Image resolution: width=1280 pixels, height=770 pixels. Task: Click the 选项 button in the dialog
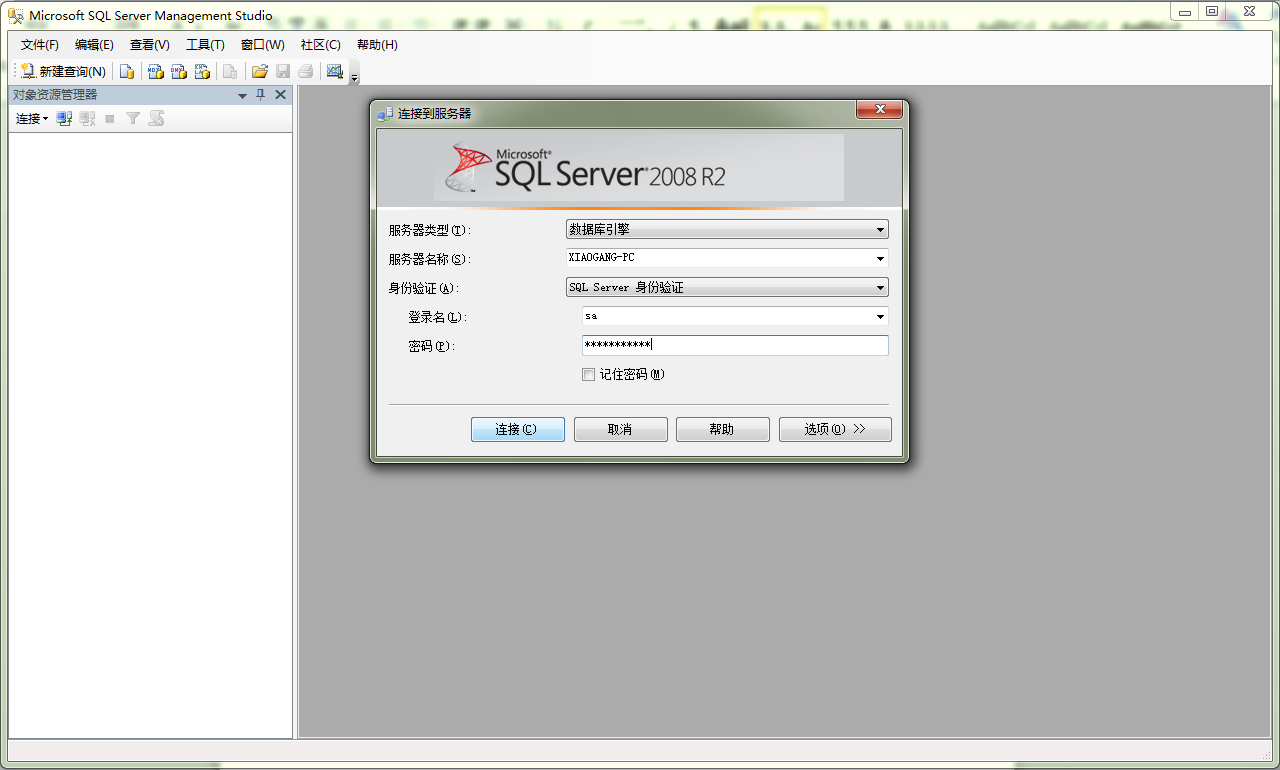click(x=835, y=429)
